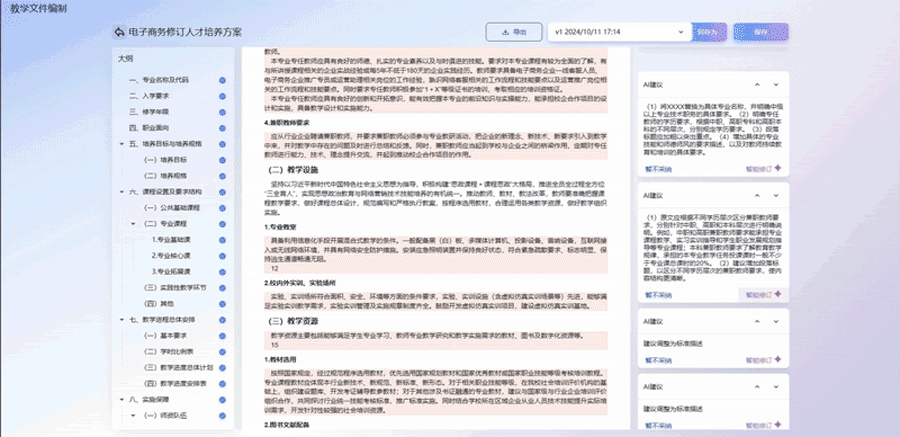
Task: Collapse the (二)专业课程 outline node
Action: click(133, 224)
